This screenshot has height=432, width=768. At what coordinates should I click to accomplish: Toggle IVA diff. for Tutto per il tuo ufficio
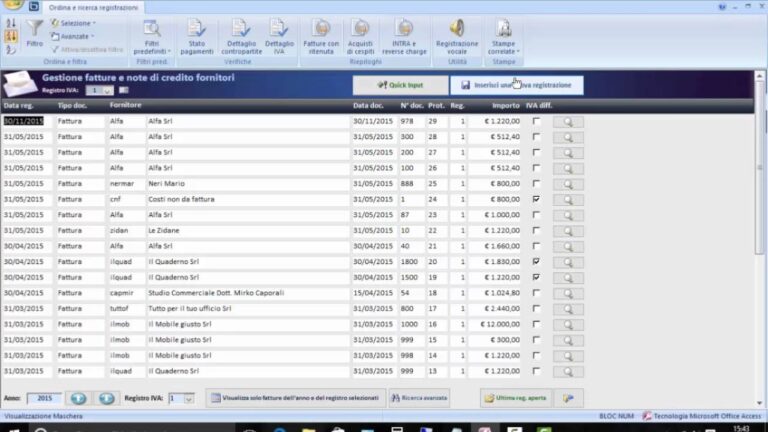(x=536, y=309)
